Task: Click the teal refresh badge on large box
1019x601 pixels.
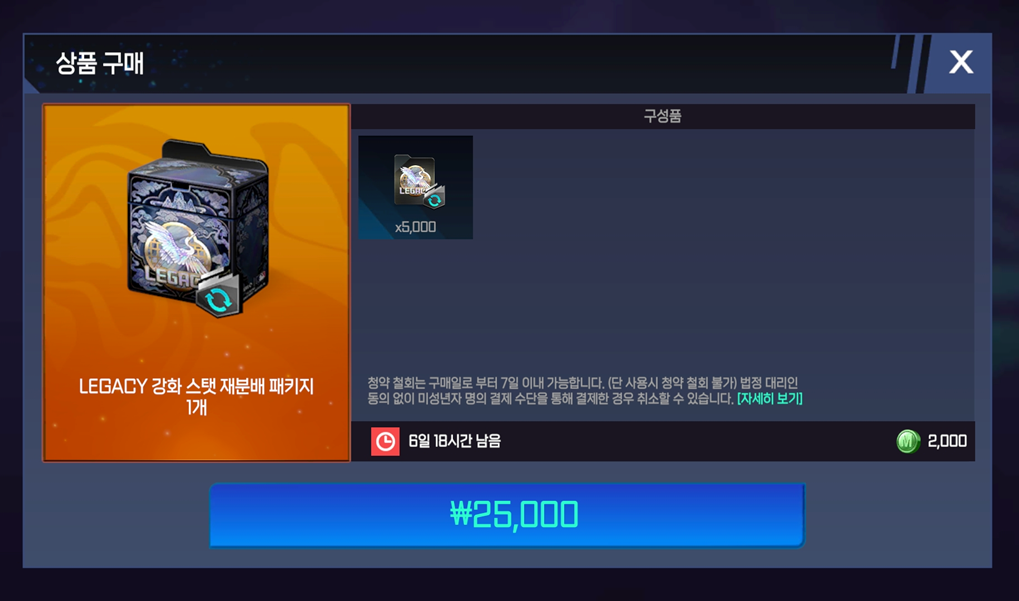Action: click(x=219, y=298)
